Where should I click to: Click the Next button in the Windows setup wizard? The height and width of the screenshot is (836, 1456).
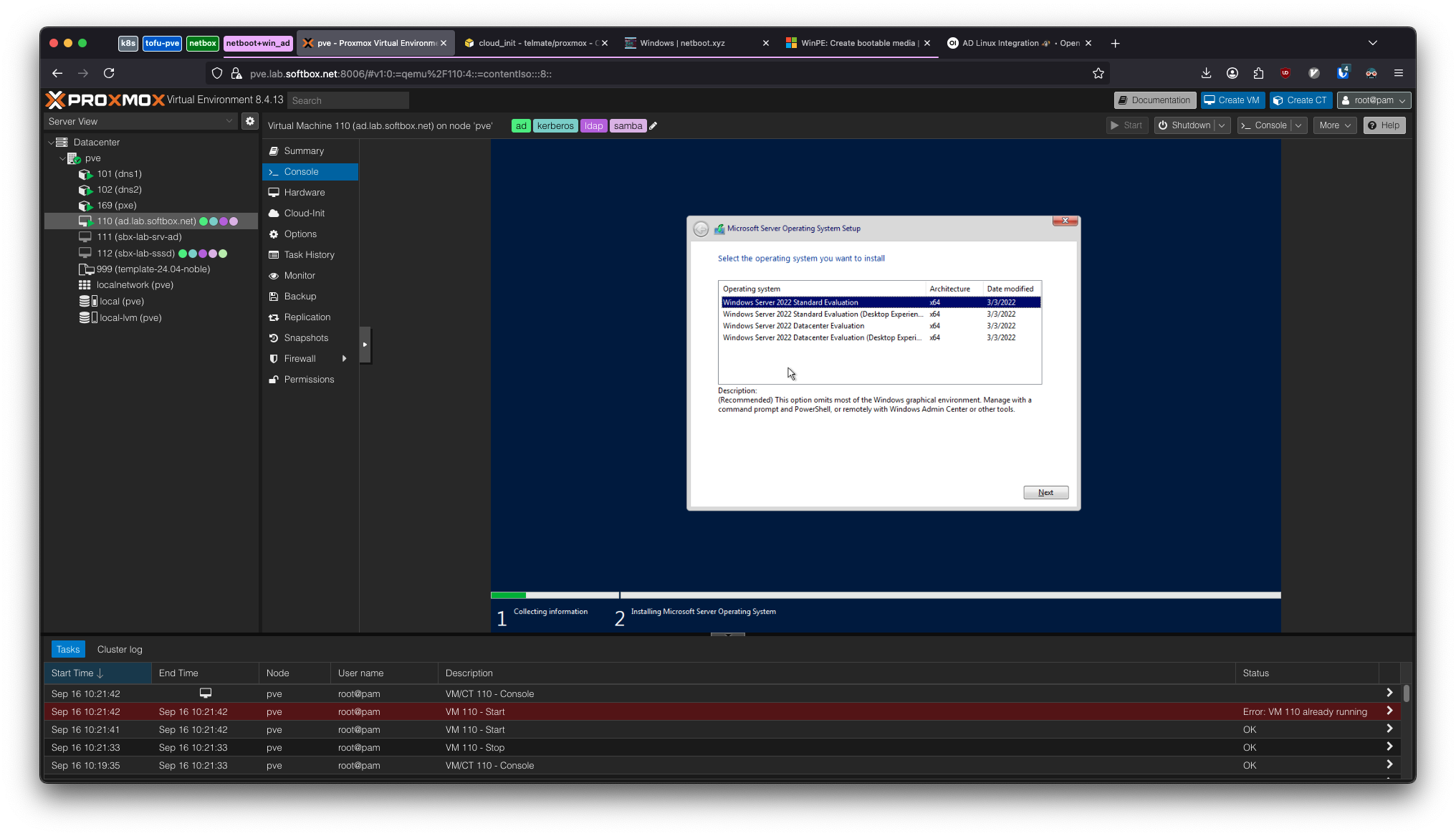pyautogui.click(x=1045, y=492)
